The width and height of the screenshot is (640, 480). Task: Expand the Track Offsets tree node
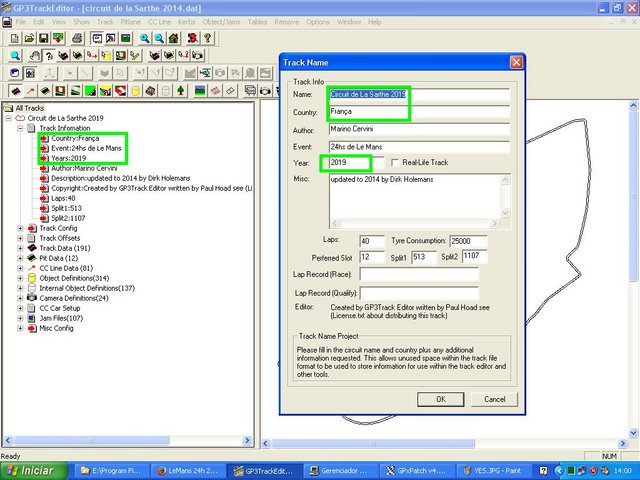point(20,238)
